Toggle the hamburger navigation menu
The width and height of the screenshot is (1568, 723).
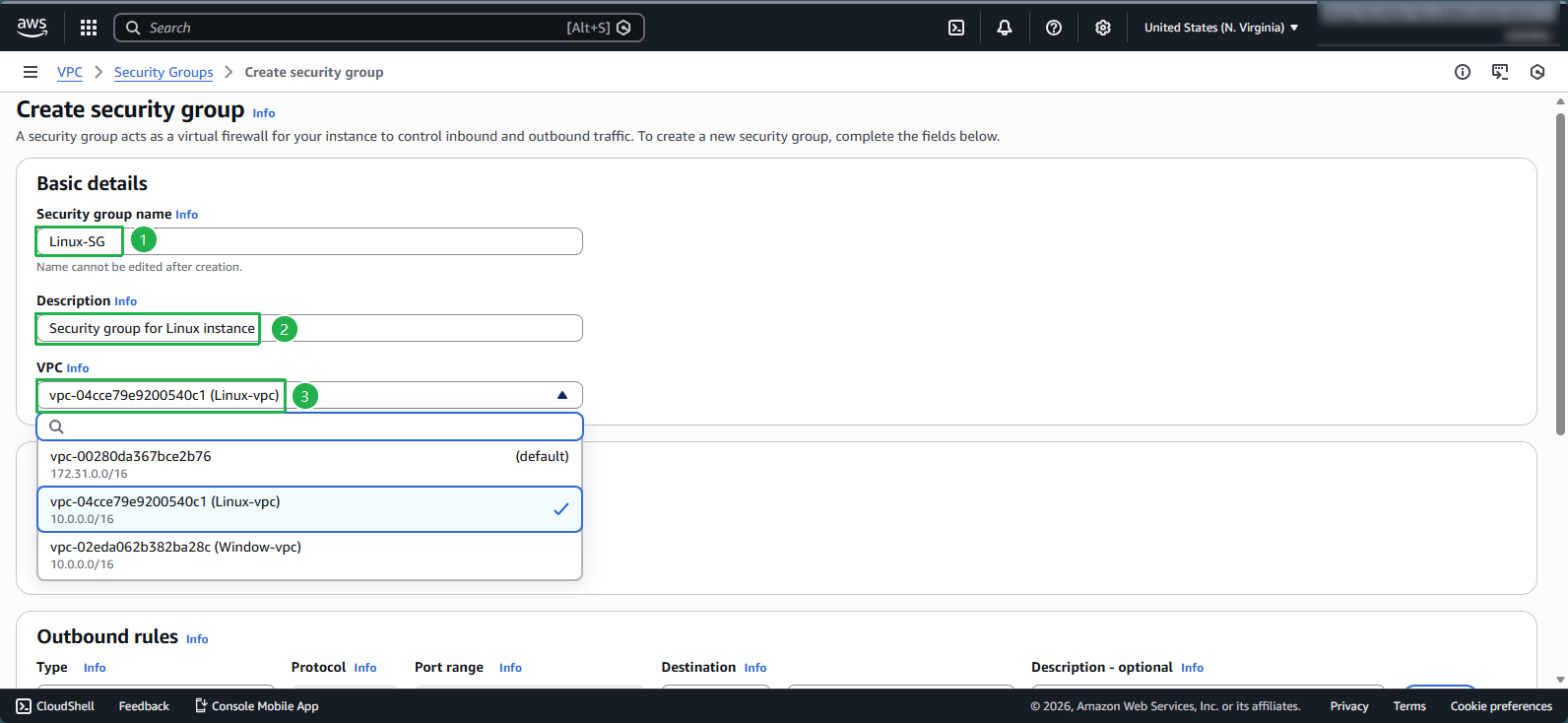click(x=31, y=72)
